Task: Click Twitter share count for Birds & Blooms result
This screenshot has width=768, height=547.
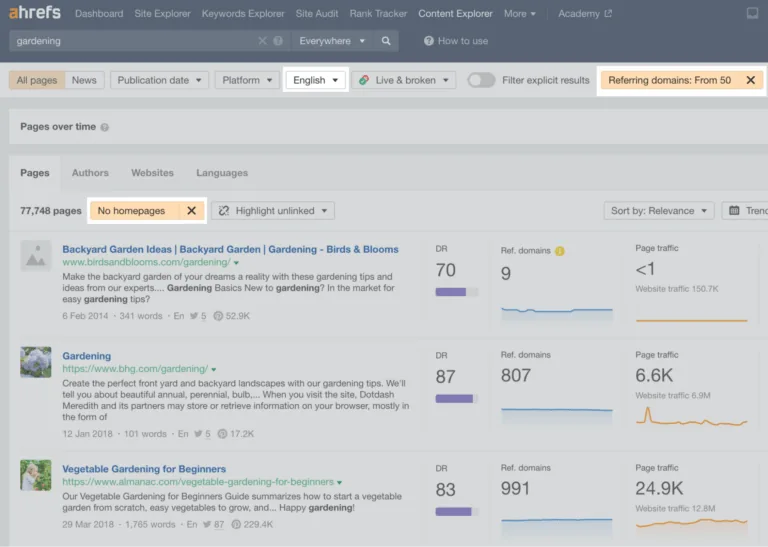Action: click(x=198, y=316)
